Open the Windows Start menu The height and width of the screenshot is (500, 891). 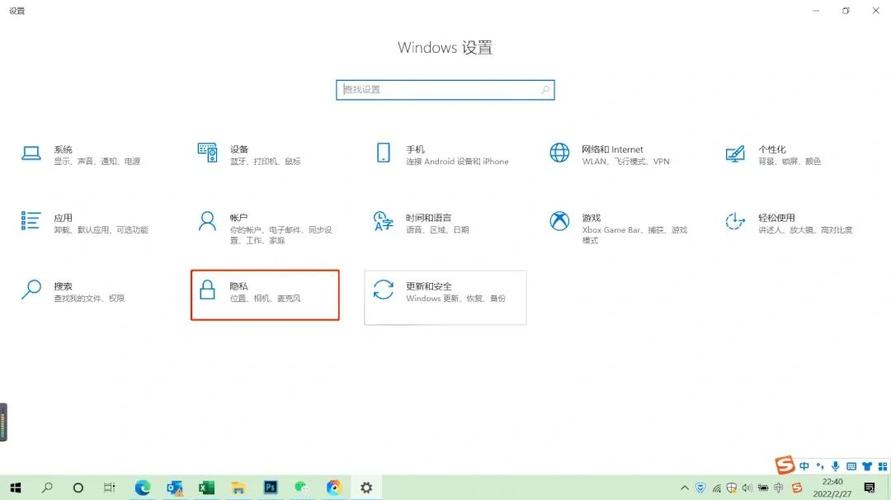[x=15, y=488]
